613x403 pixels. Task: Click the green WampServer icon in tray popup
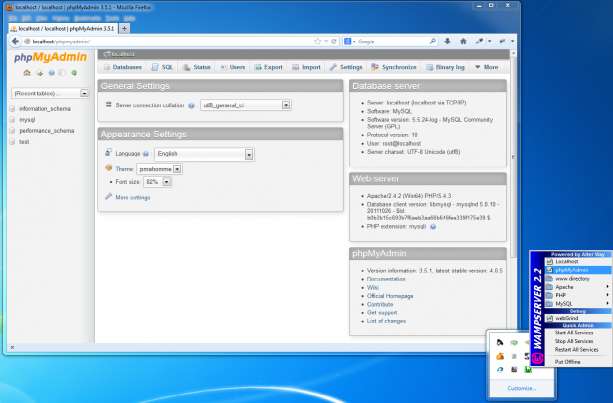point(528,369)
